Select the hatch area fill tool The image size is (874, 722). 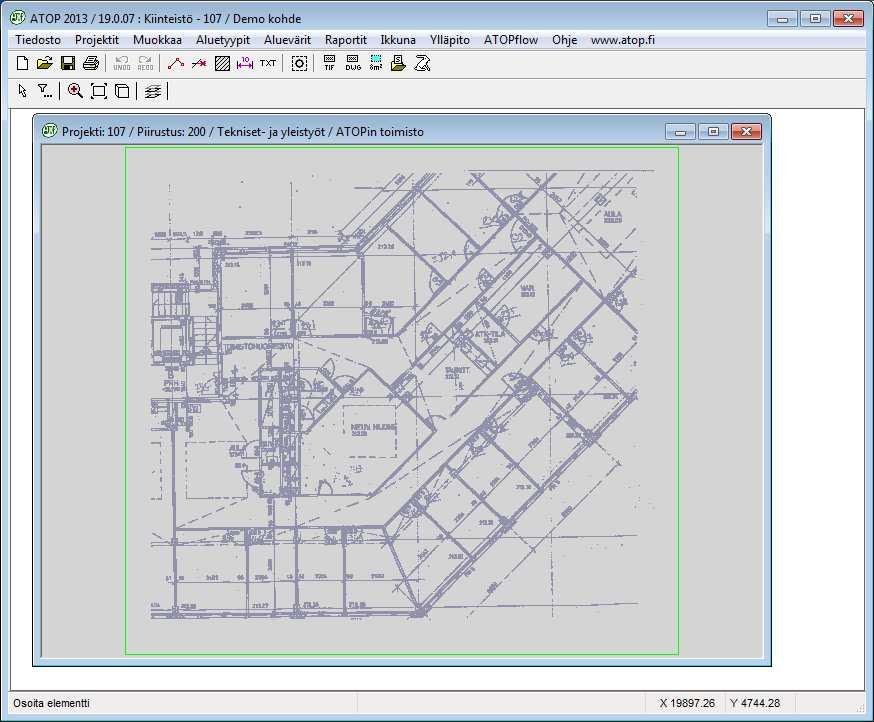click(222, 64)
